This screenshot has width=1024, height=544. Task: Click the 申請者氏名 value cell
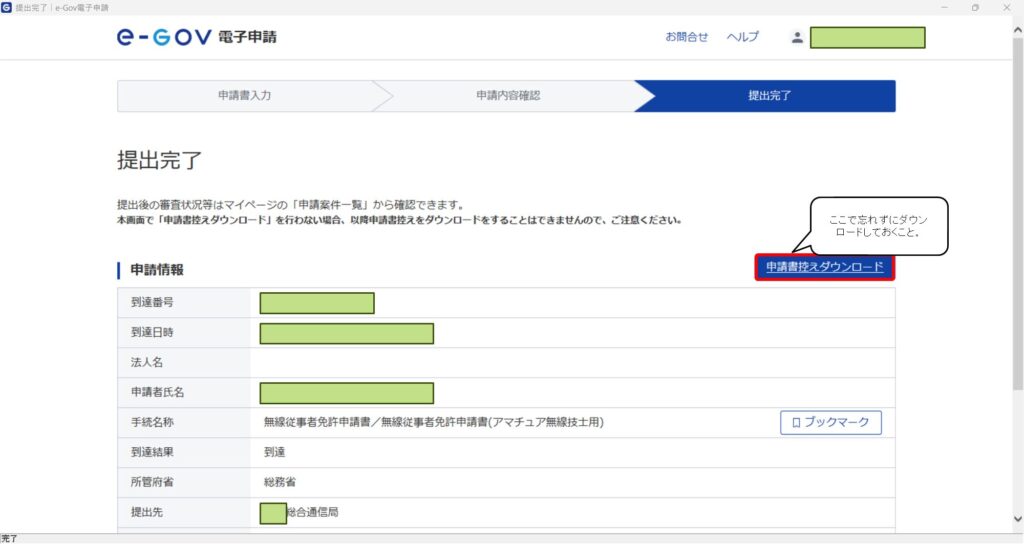(x=346, y=393)
